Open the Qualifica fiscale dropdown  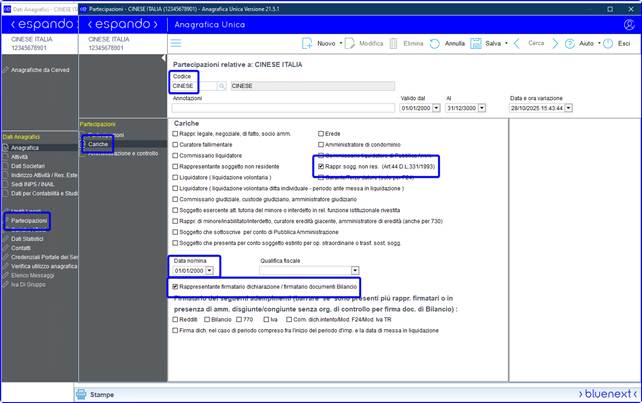[355, 270]
